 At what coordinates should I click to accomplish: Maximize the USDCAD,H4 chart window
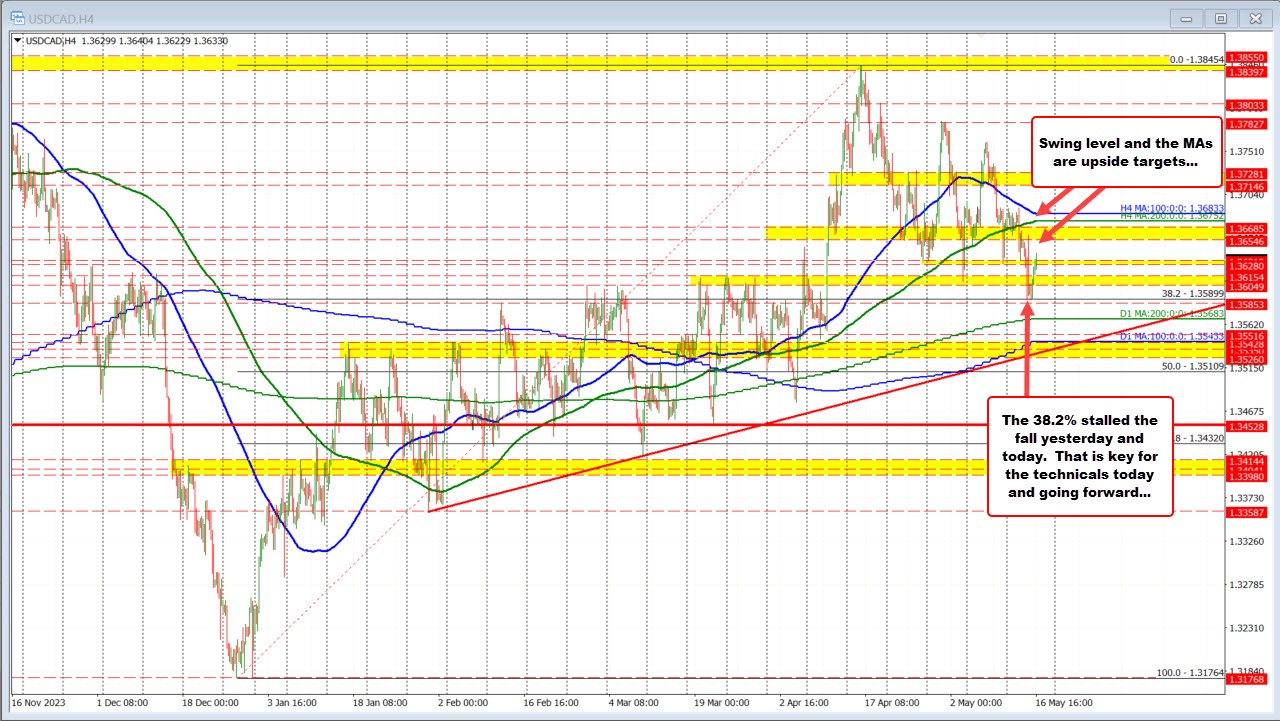[x=1220, y=18]
